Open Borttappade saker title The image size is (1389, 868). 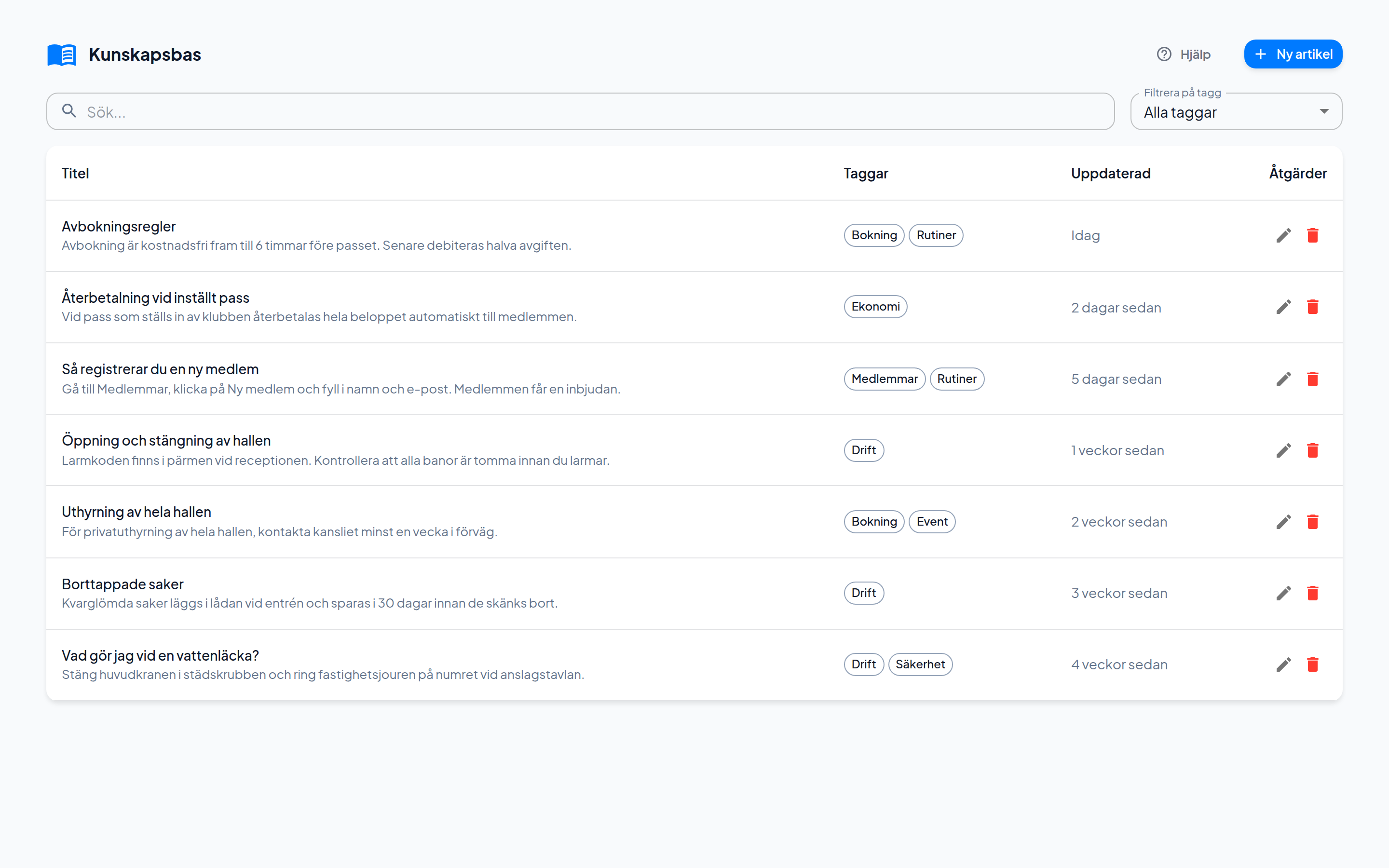tap(123, 584)
